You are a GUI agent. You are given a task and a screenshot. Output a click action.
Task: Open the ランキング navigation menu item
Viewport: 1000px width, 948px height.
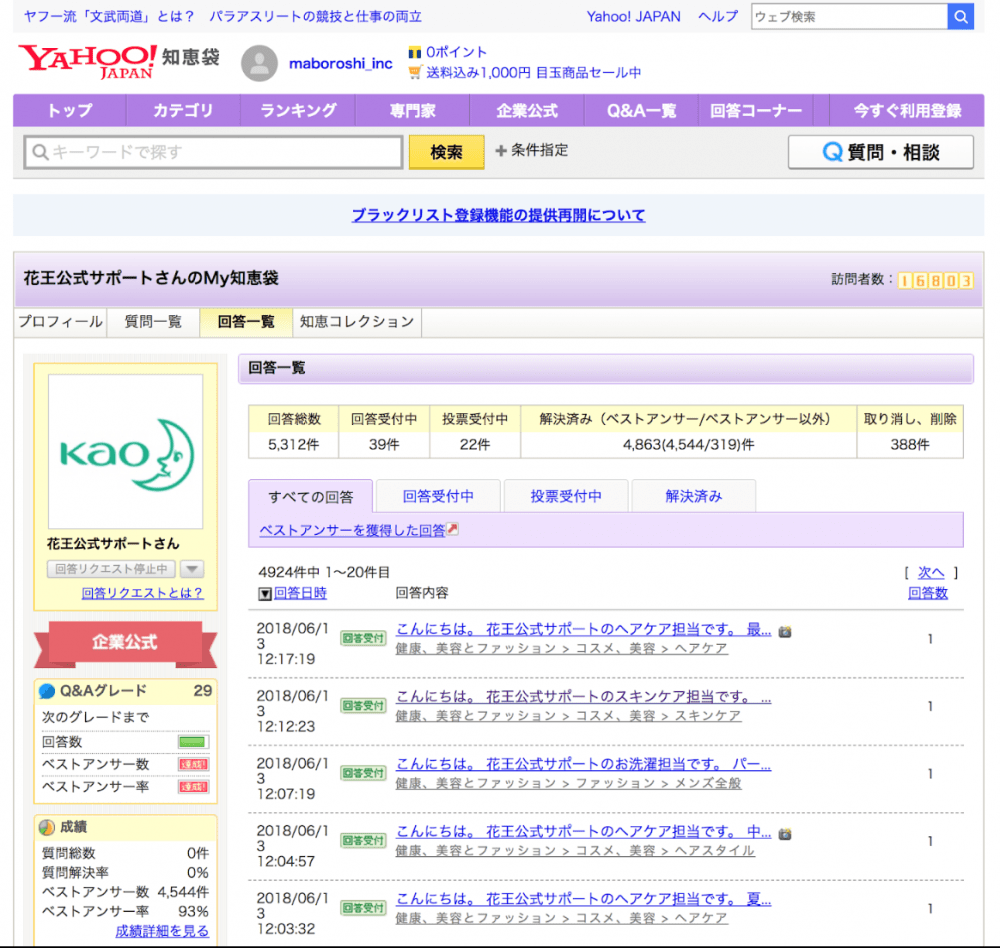tap(298, 111)
